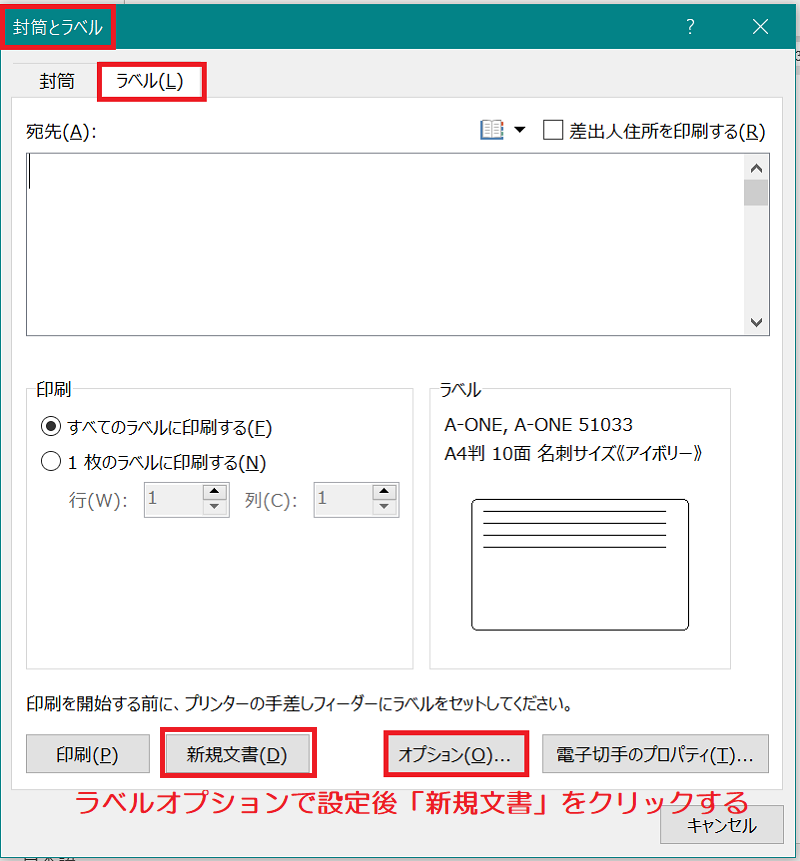
Task: Enable the 差出人住所を印刷する checkbox
Action: pos(553,129)
